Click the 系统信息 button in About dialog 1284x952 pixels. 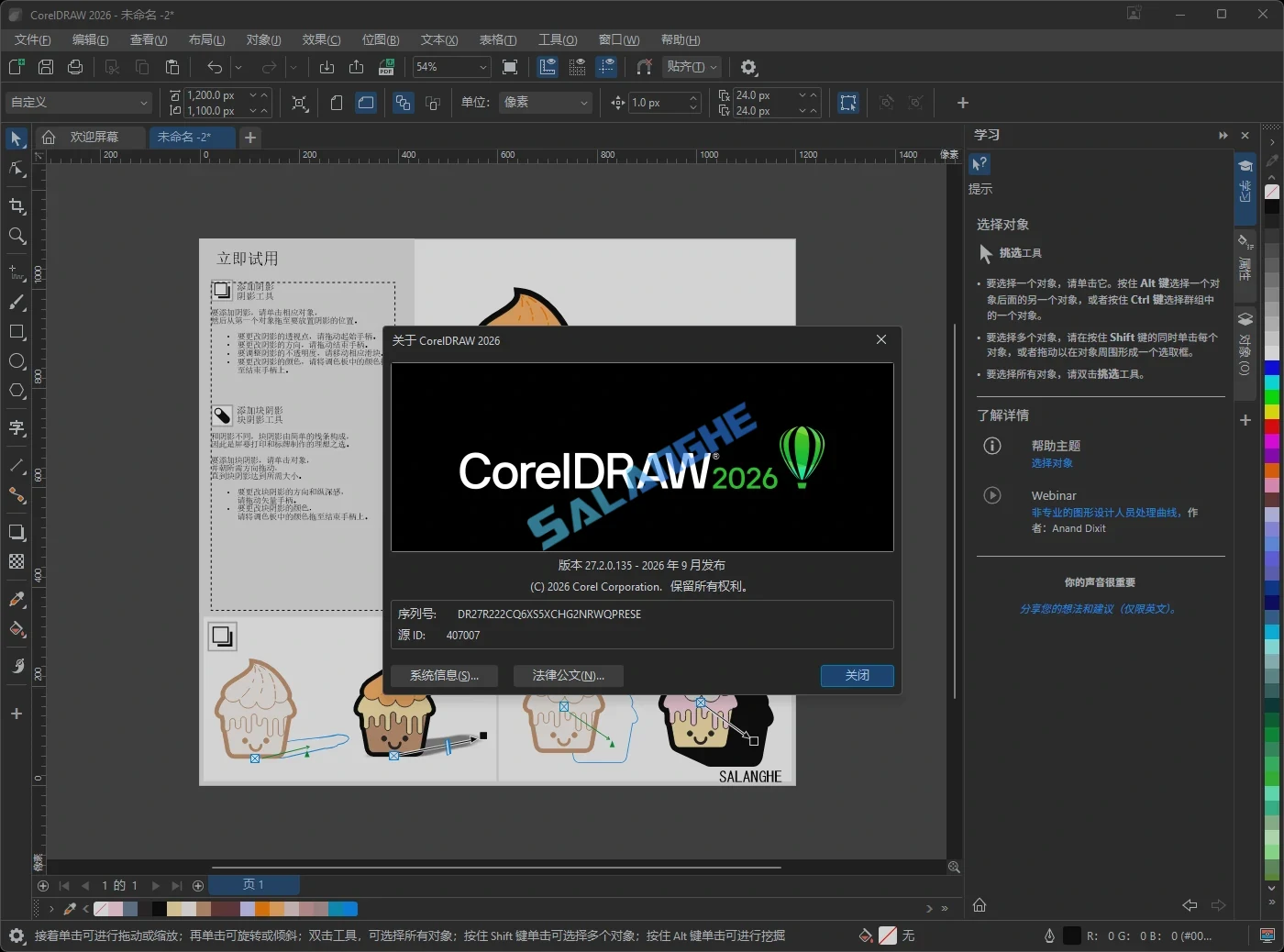[x=444, y=676]
